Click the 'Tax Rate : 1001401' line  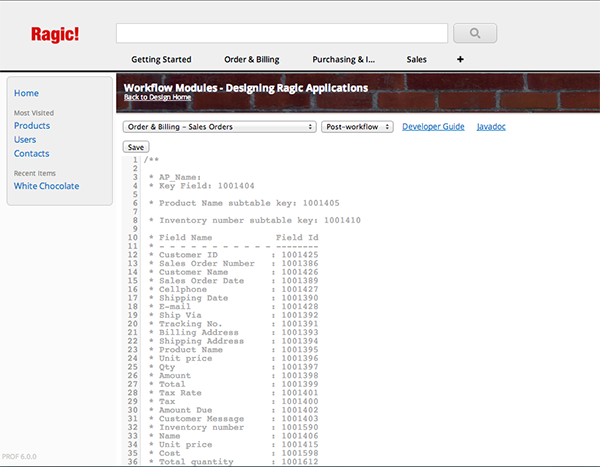pyautogui.click(x=233, y=393)
